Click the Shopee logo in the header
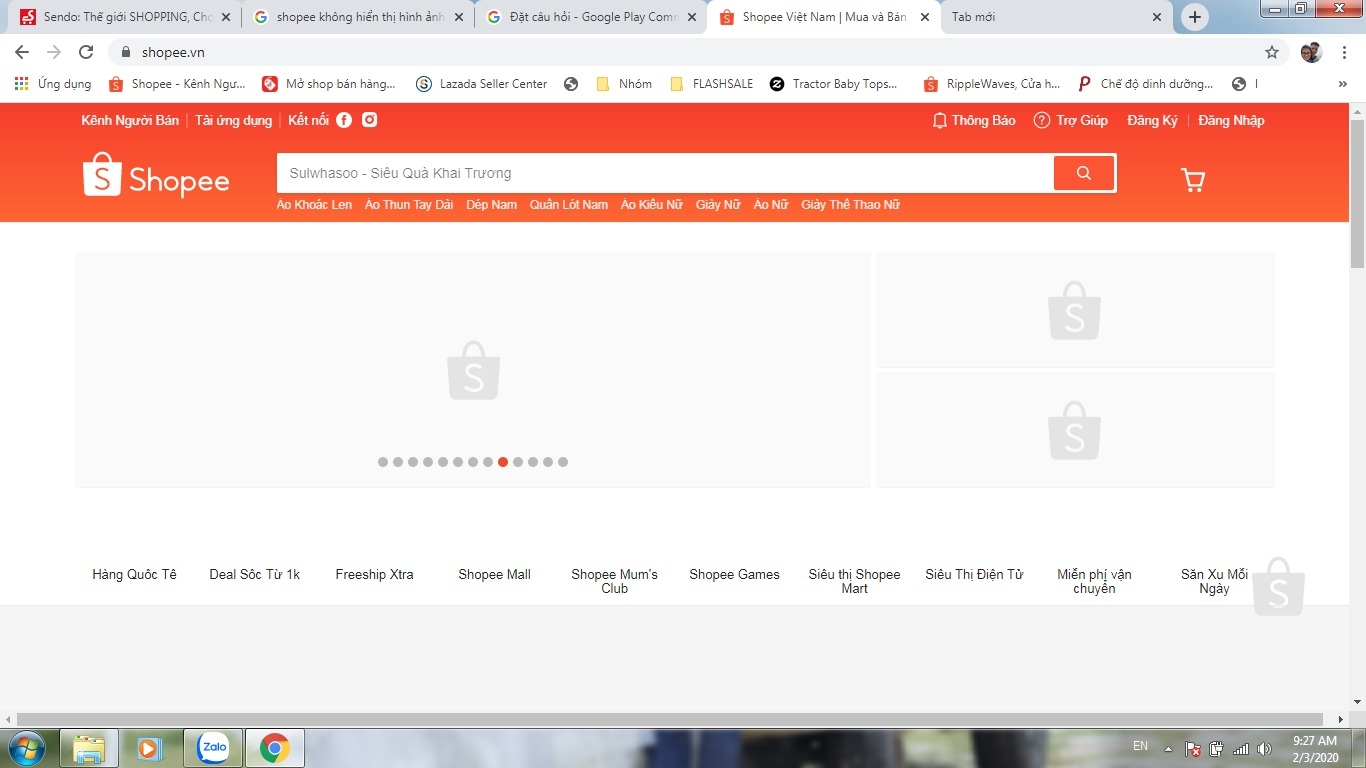The image size is (1366, 768). [x=156, y=175]
